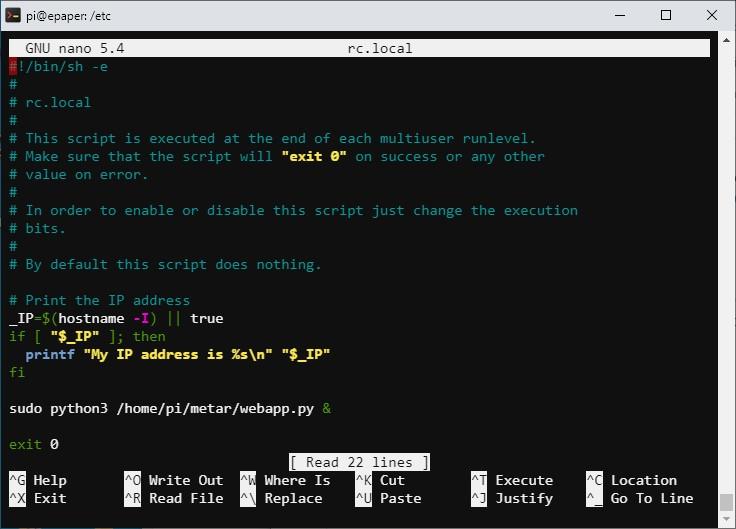Click the '# value on error.' line

click(x=79, y=175)
